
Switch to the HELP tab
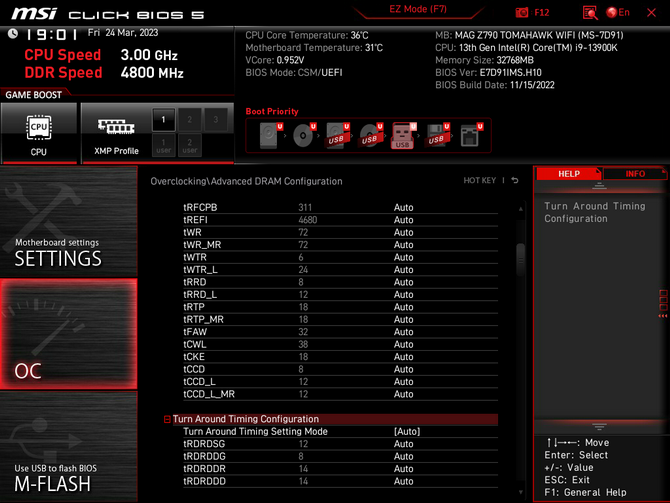pyautogui.click(x=569, y=174)
